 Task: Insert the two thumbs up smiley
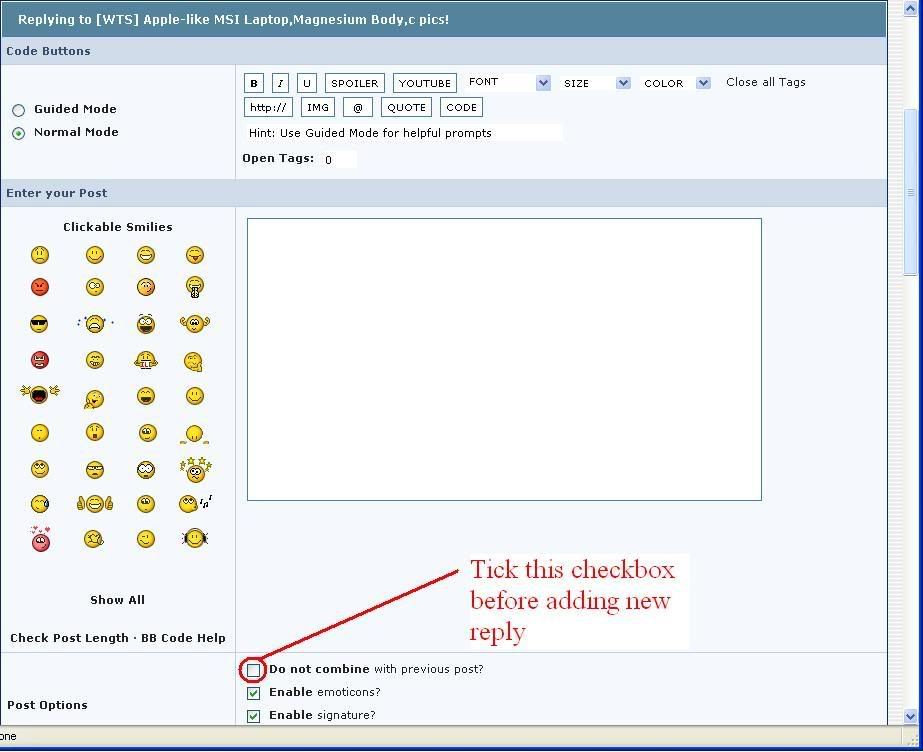tap(94, 504)
